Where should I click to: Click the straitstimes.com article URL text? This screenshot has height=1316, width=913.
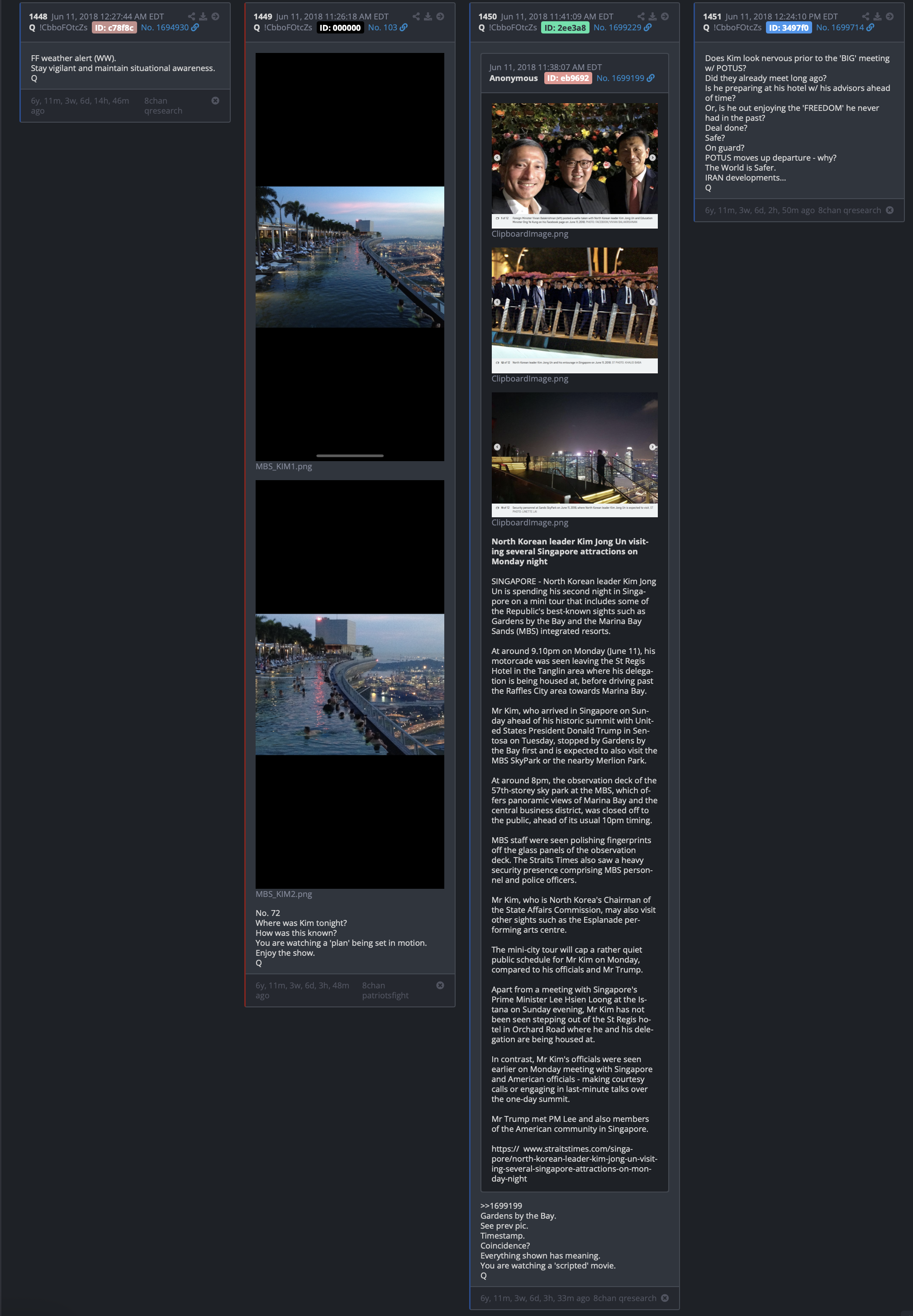pos(574,1164)
